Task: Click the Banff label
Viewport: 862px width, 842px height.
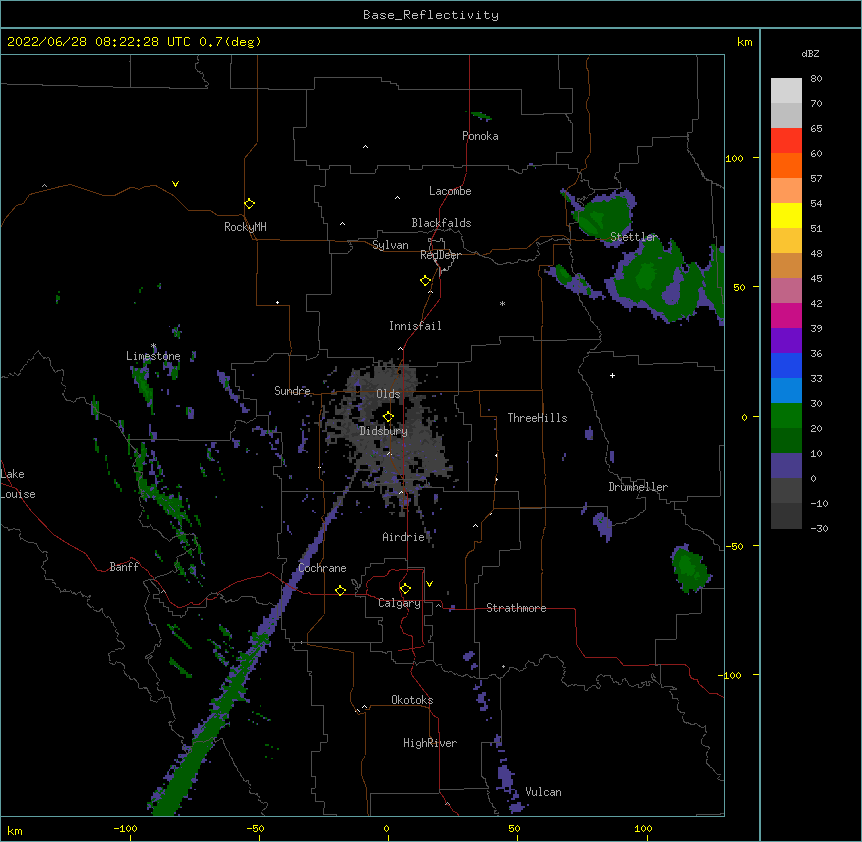Action: [124, 567]
